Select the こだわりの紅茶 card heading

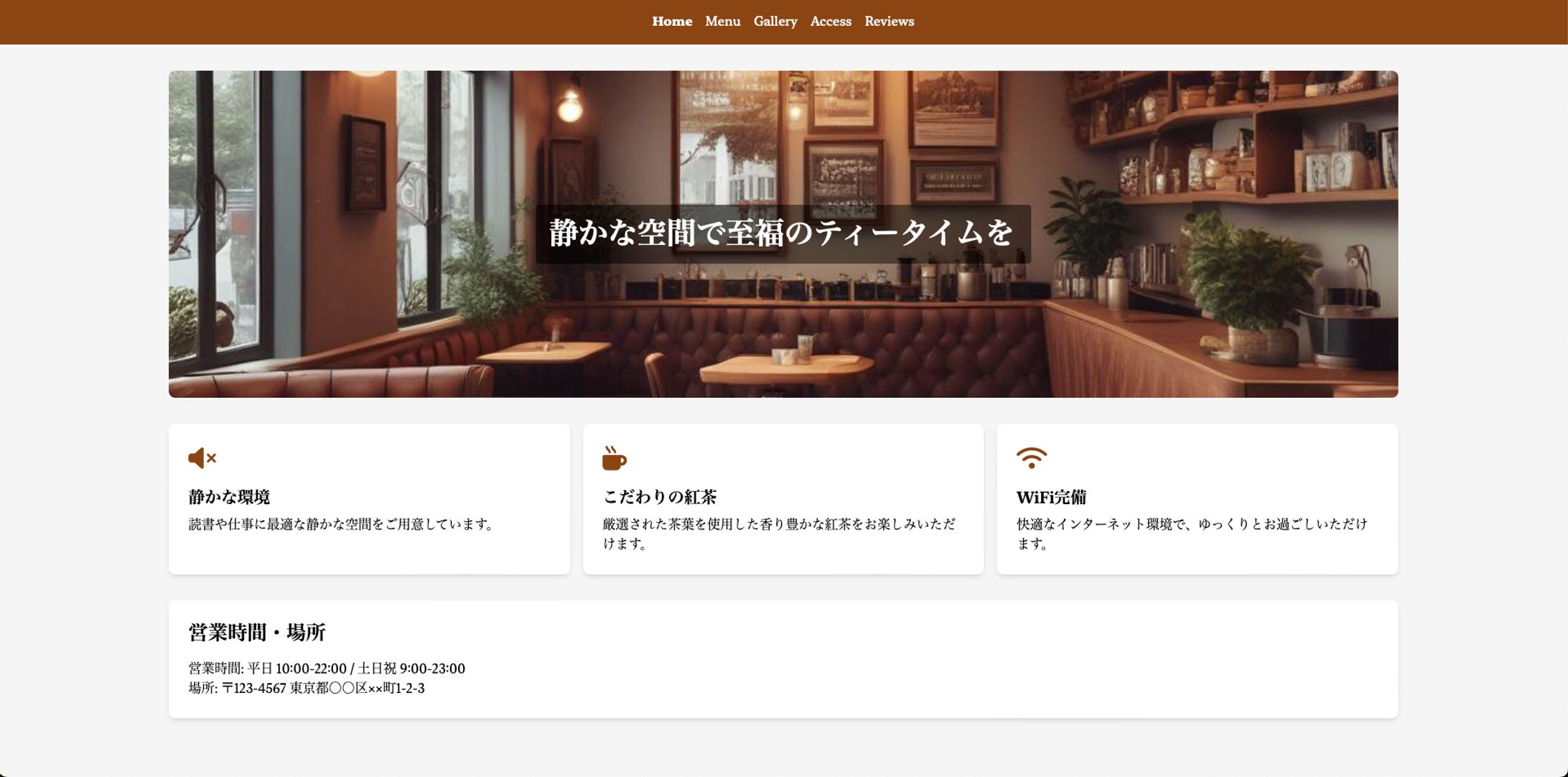[659, 497]
